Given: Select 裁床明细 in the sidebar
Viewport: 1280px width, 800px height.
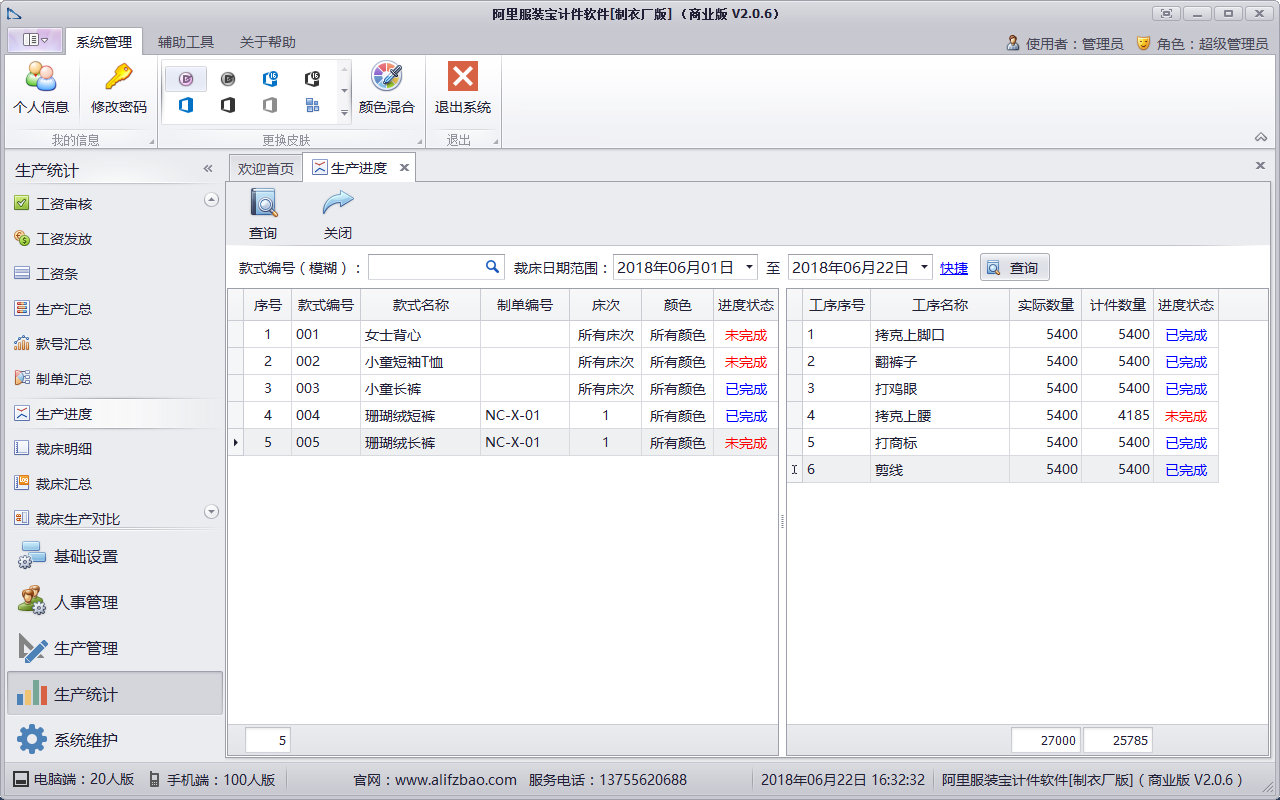Looking at the screenshot, I should tap(64, 449).
